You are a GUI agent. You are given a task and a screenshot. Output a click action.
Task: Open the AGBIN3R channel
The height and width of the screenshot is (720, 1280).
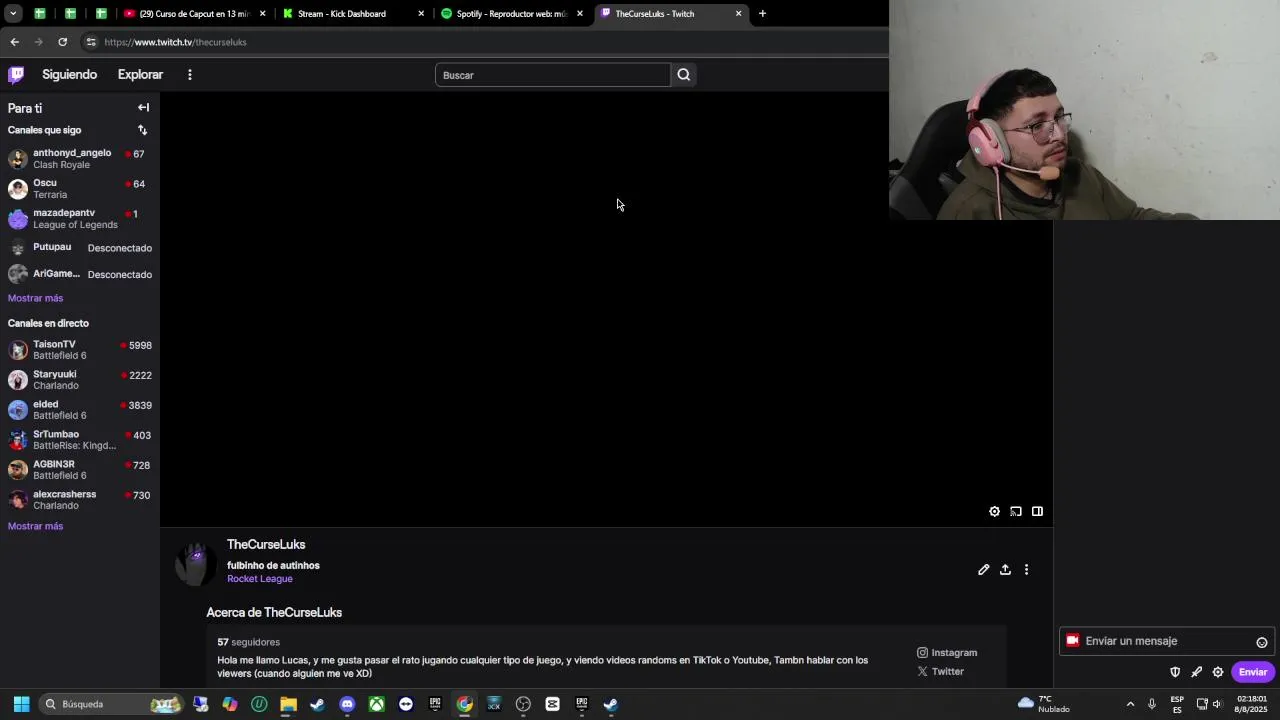[79, 469]
